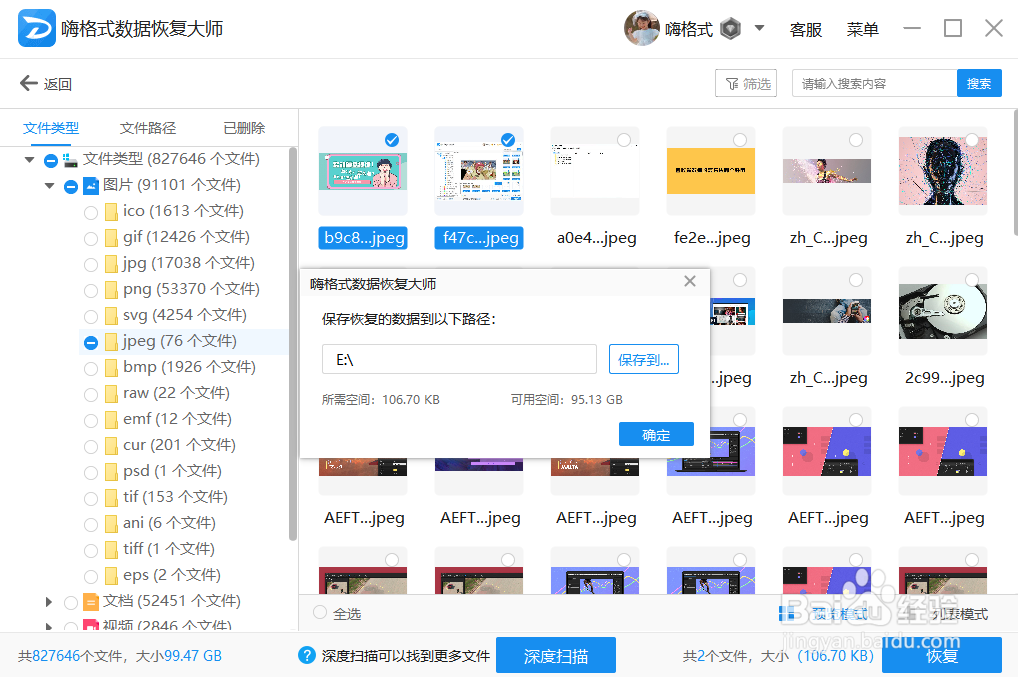Viewport: 1018px width, 677px height.
Task: Expand the 文档 folder node
Action: coord(48,601)
